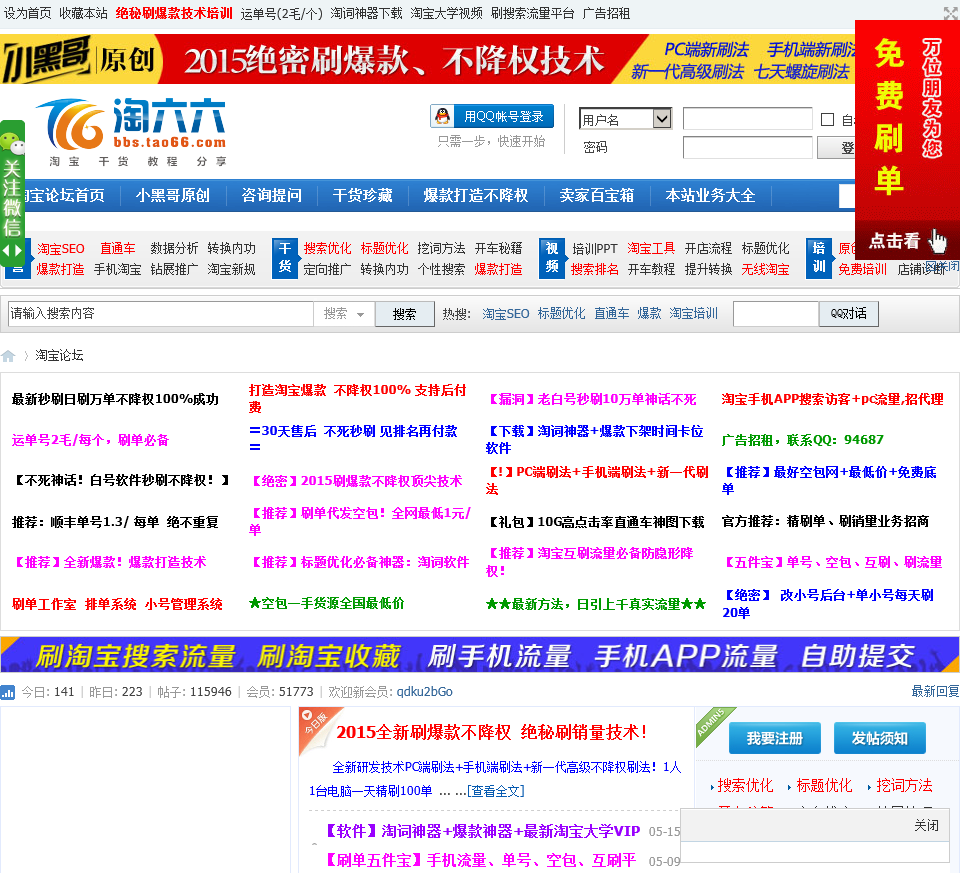Open 最新秒刷日刷万单不降权100%成功 post
Screen dimensions: 960x873
click(x=115, y=399)
